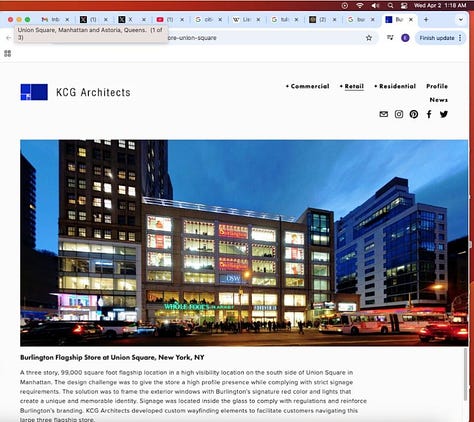
Task: Expand the tab search dropdown arrow
Action: click(x=461, y=20)
